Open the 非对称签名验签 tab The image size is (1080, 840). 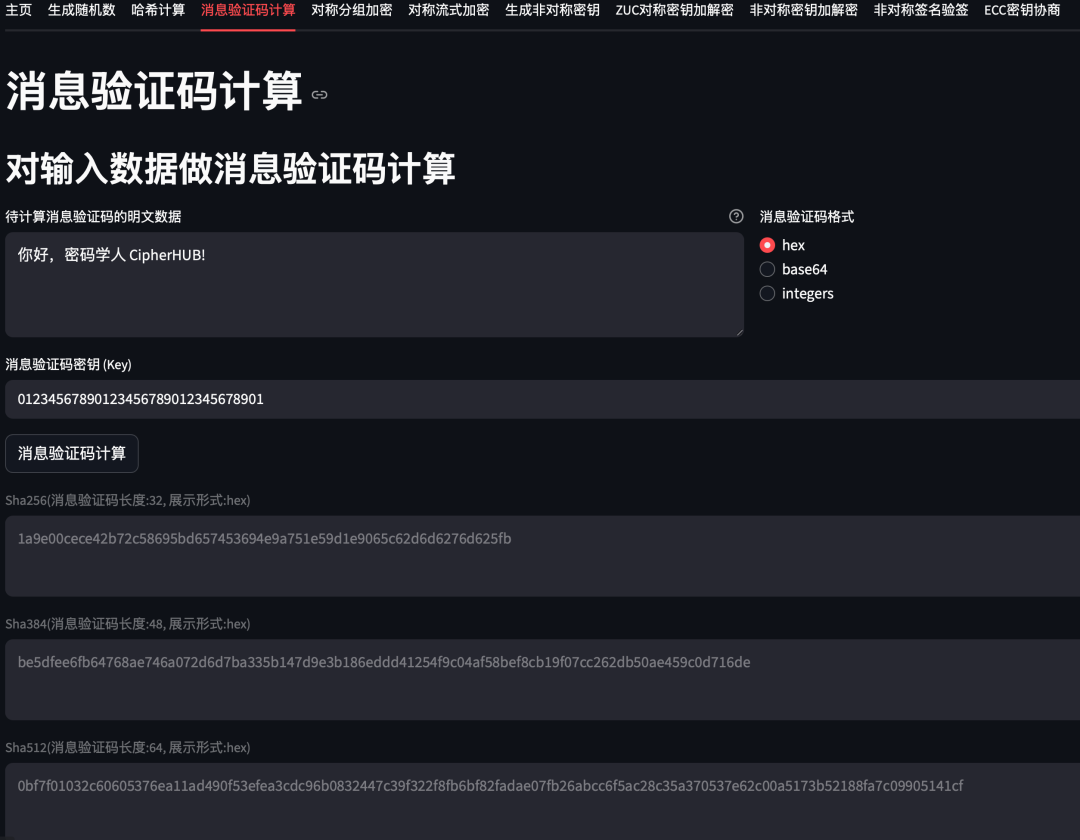tap(920, 10)
